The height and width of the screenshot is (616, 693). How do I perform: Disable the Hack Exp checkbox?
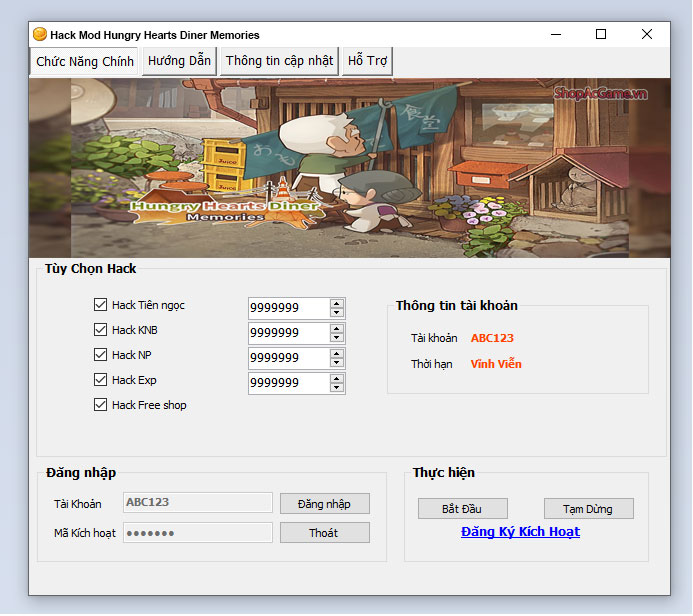pos(100,380)
